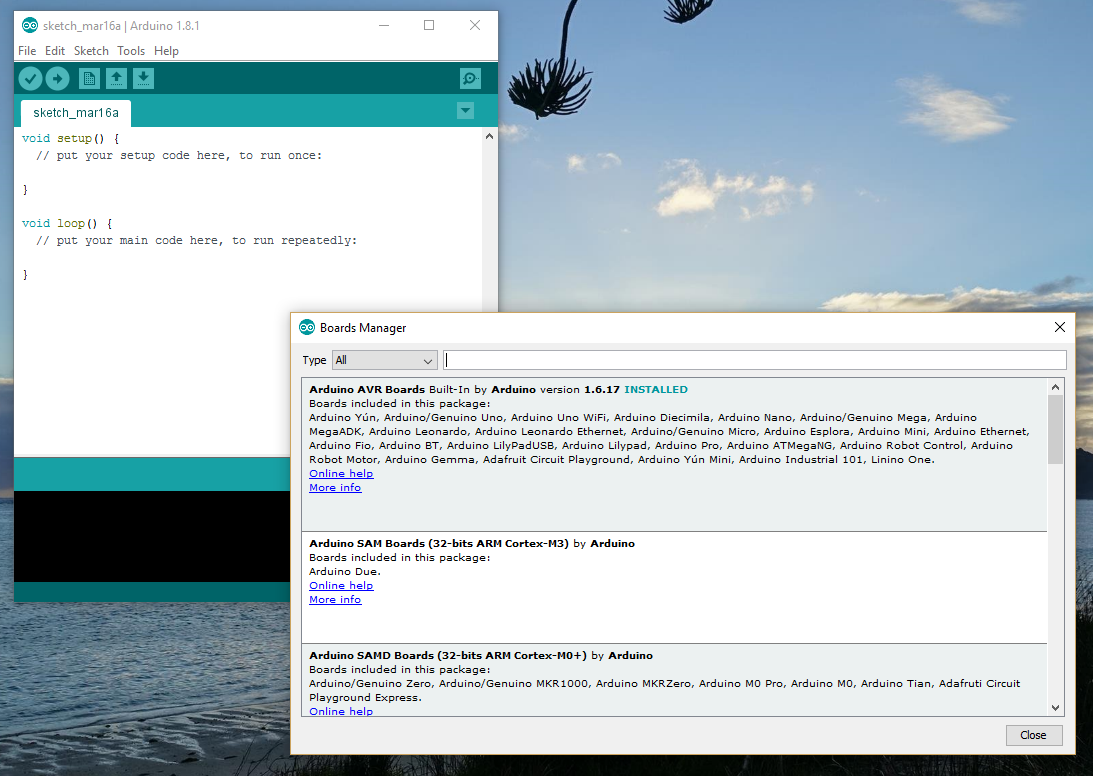Click the 'put your setup code here' comment
This screenshot has height=776, width=1093.
point(179,155)
